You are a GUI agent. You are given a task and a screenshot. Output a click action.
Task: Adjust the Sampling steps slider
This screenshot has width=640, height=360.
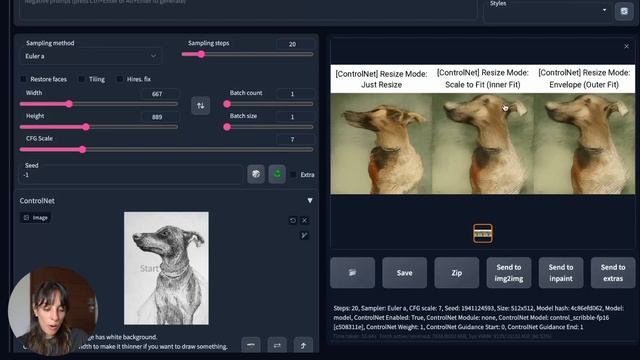click(247, 54)
